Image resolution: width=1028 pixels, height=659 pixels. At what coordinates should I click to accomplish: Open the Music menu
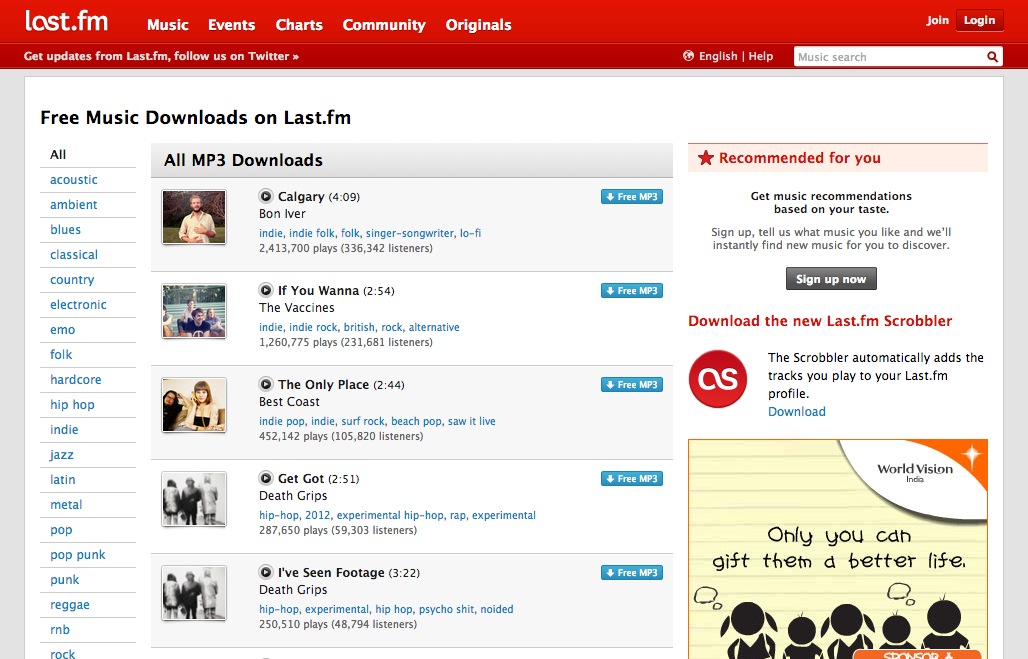tap(168, 25)
